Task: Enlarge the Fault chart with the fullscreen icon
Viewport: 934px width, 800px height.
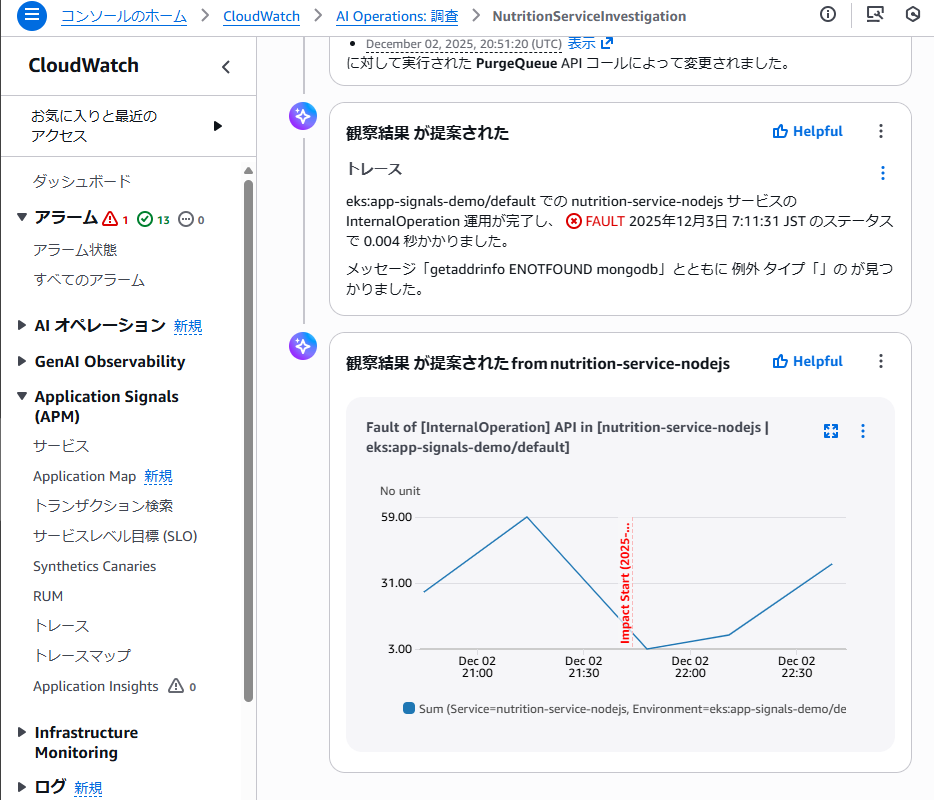Action: [x=830, y=431]
